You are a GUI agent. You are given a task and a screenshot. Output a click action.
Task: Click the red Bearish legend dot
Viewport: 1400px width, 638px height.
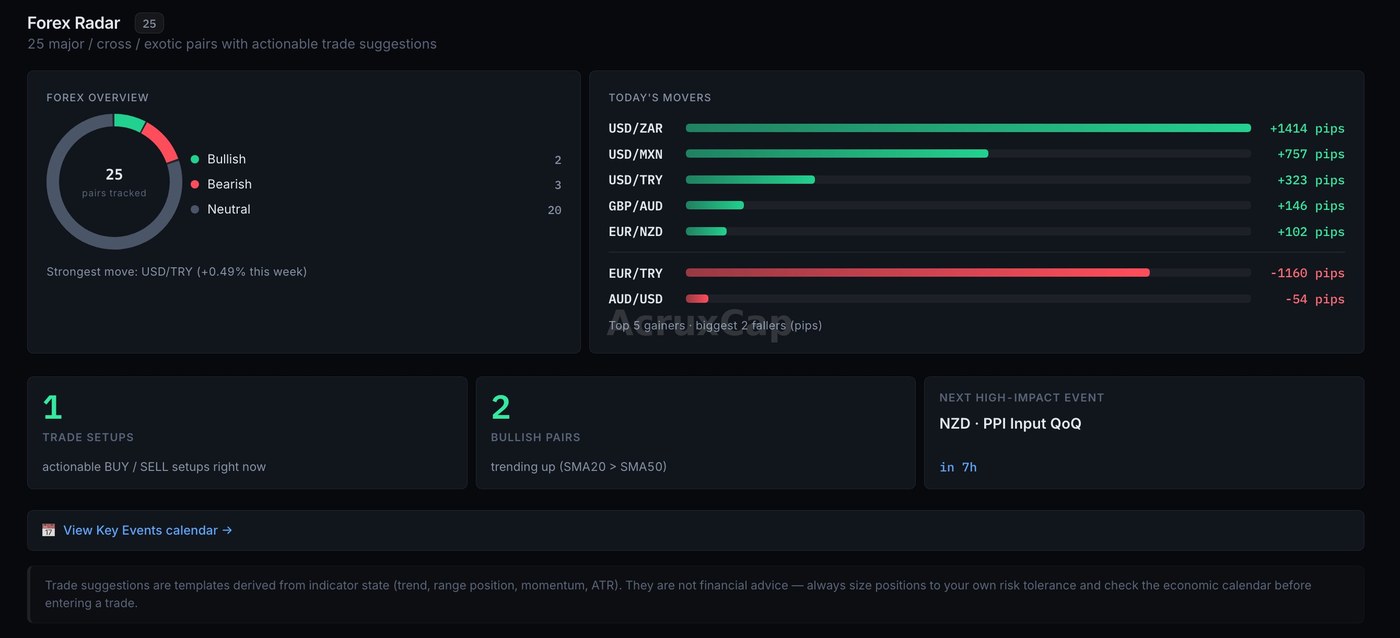pyautogui.click(x=195, y=184)
